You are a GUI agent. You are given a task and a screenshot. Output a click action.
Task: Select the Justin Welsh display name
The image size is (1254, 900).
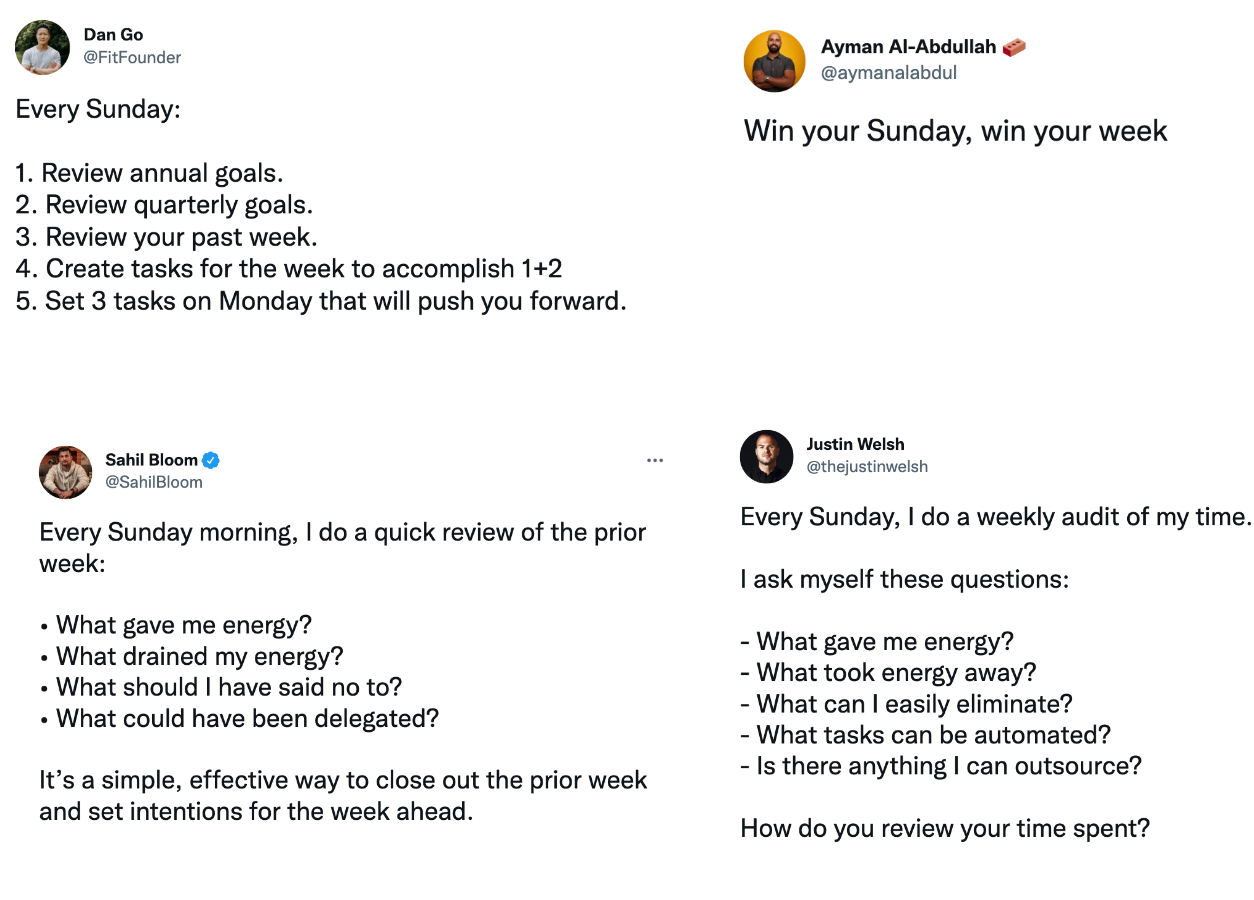pyautogui.click(x=855, y=444)
